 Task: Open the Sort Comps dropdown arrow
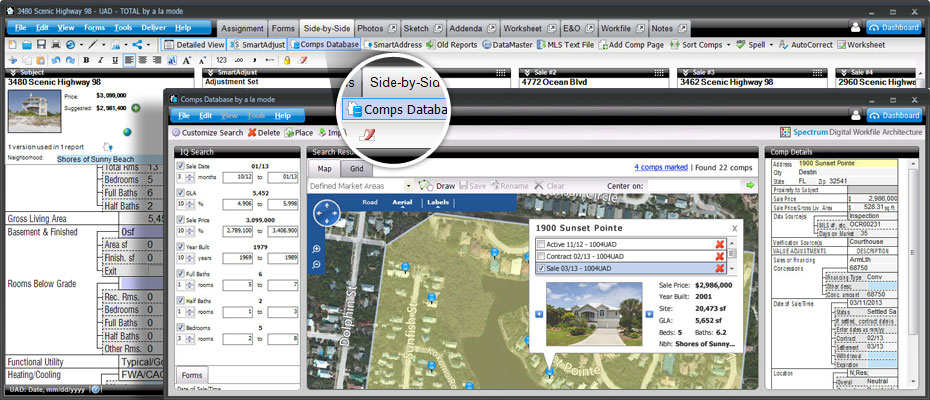[730, 45]
